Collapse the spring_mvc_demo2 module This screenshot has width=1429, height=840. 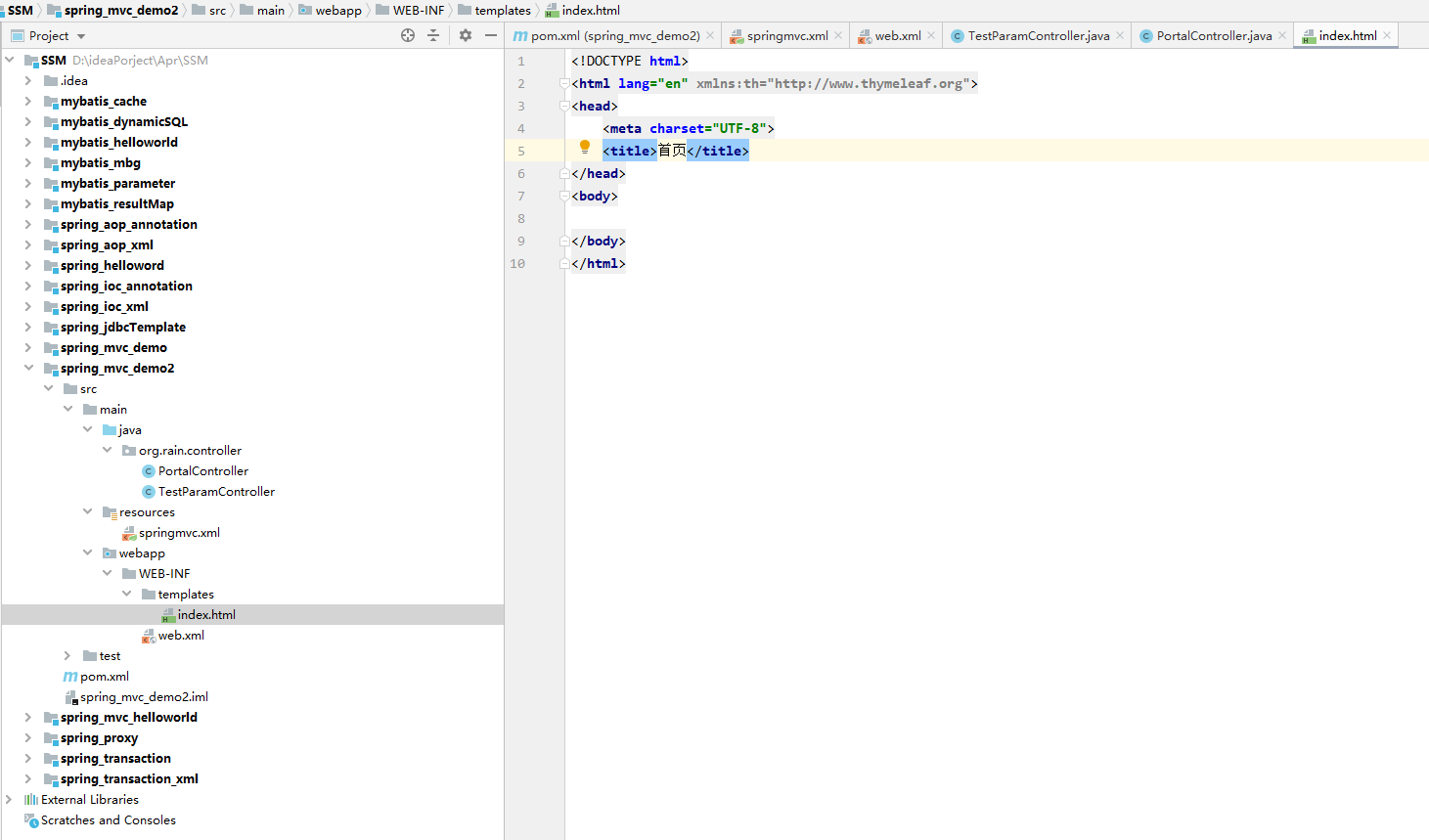pyautogui.click(x=28, y=368)
